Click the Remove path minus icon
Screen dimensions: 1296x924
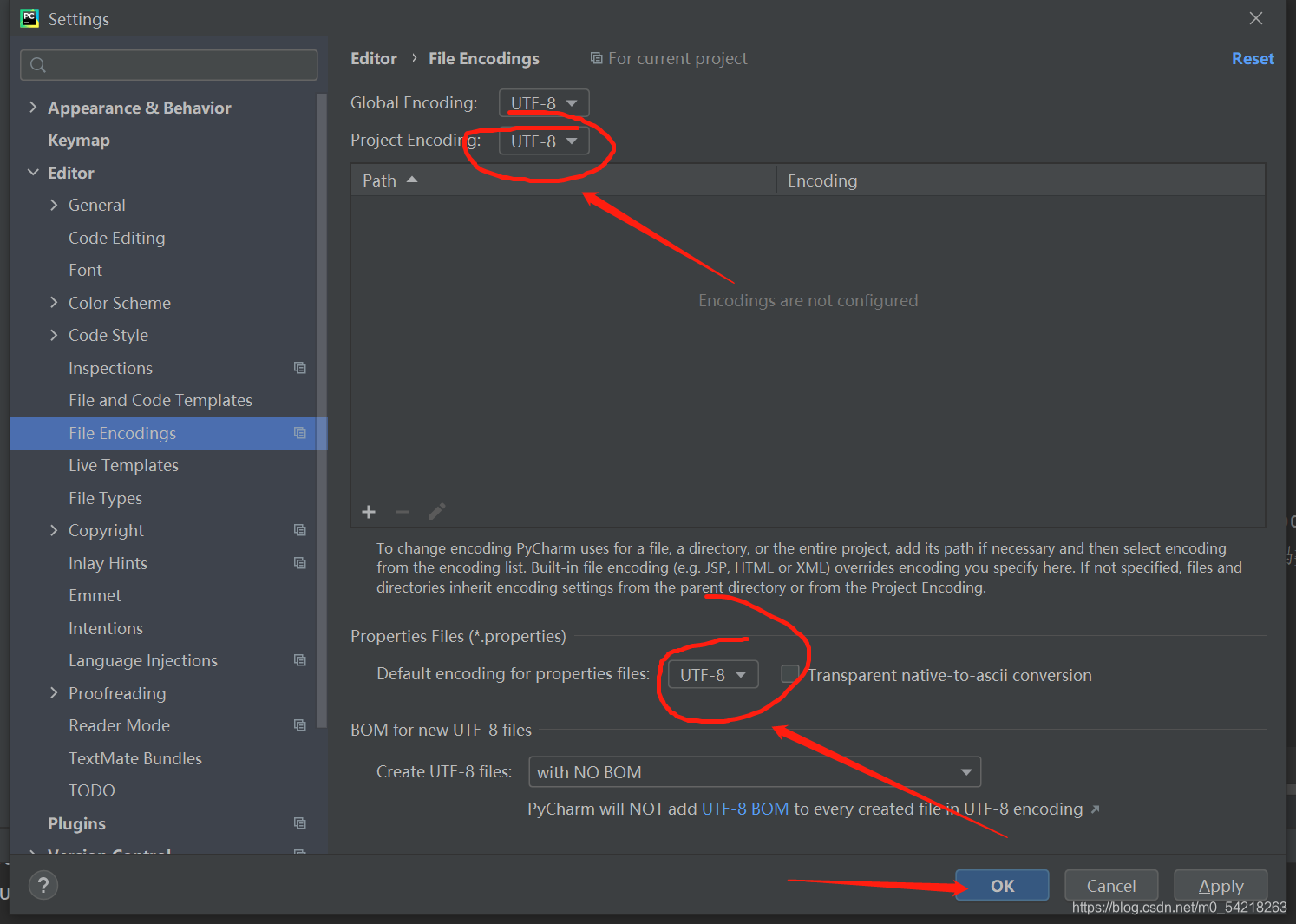(x=403, y=512)
